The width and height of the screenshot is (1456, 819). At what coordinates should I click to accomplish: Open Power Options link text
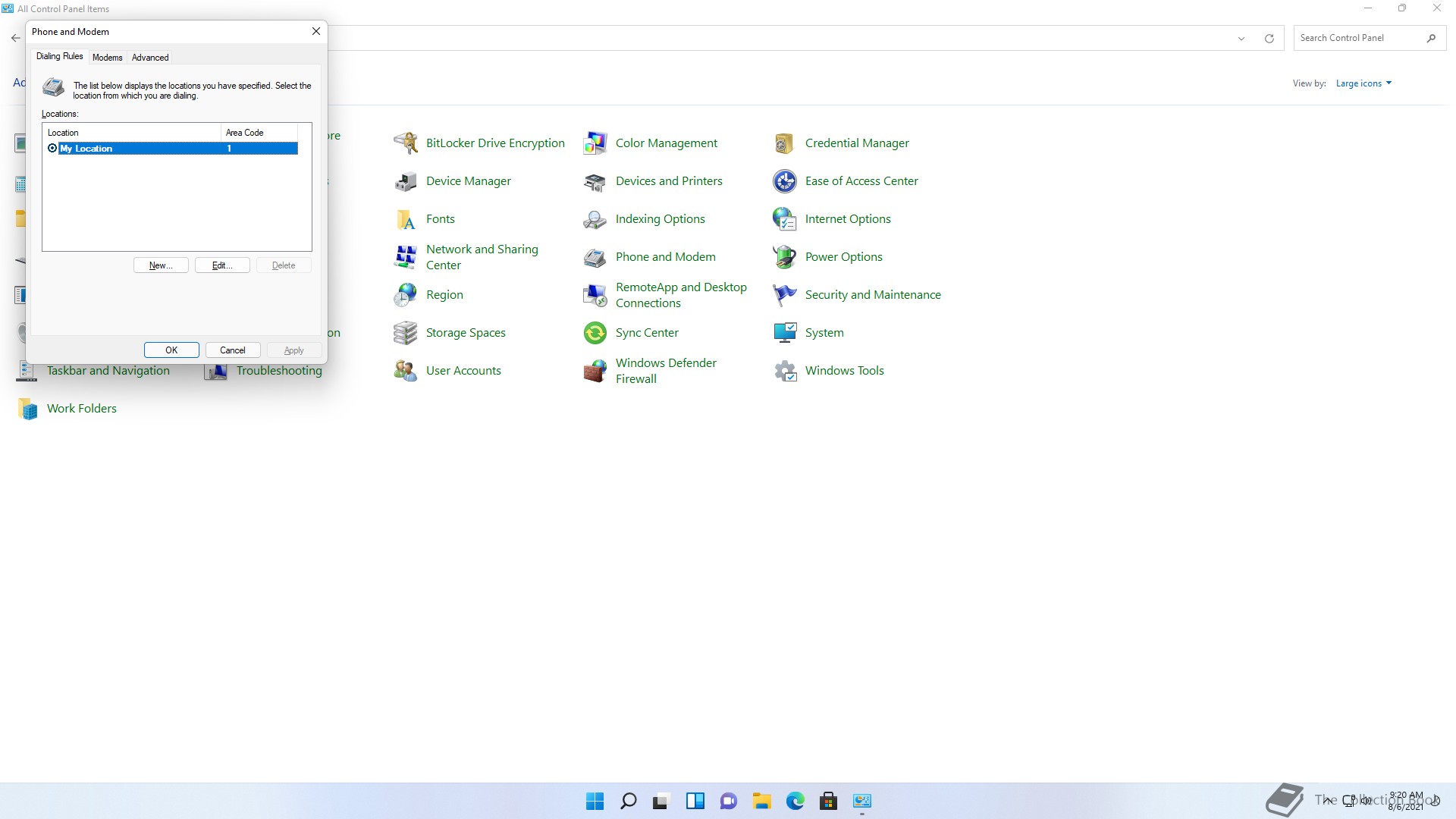pyautogui.click(x=843, y=256)
